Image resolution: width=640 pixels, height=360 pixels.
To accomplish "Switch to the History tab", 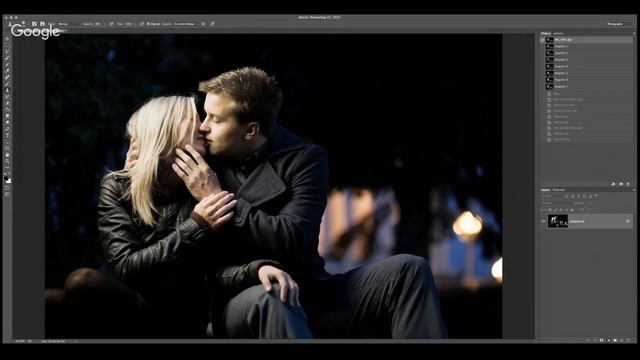I will tap(546, 33).
